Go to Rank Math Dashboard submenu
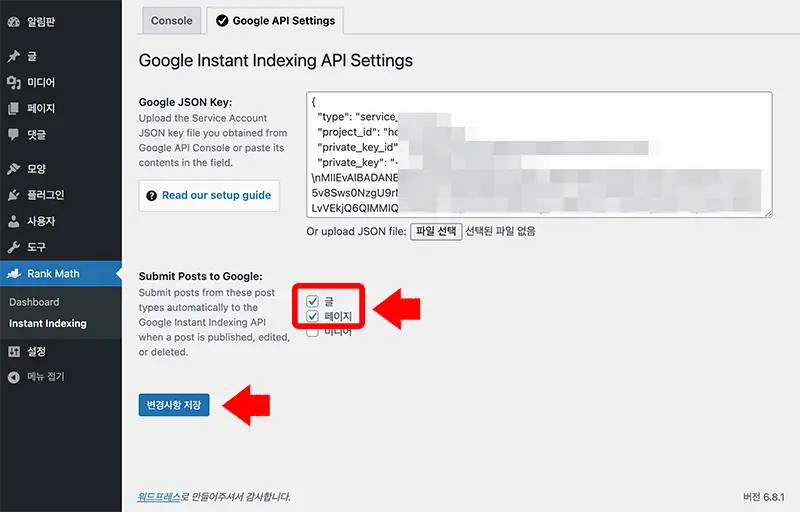 pyautogui.click(x=34, y=302)
